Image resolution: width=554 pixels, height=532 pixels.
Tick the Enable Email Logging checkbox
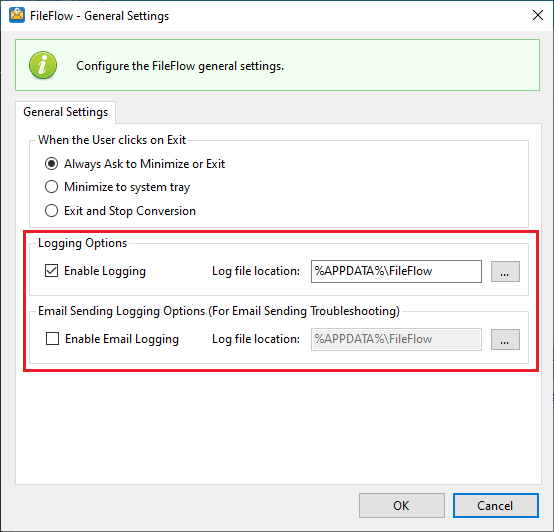[52, 339]
